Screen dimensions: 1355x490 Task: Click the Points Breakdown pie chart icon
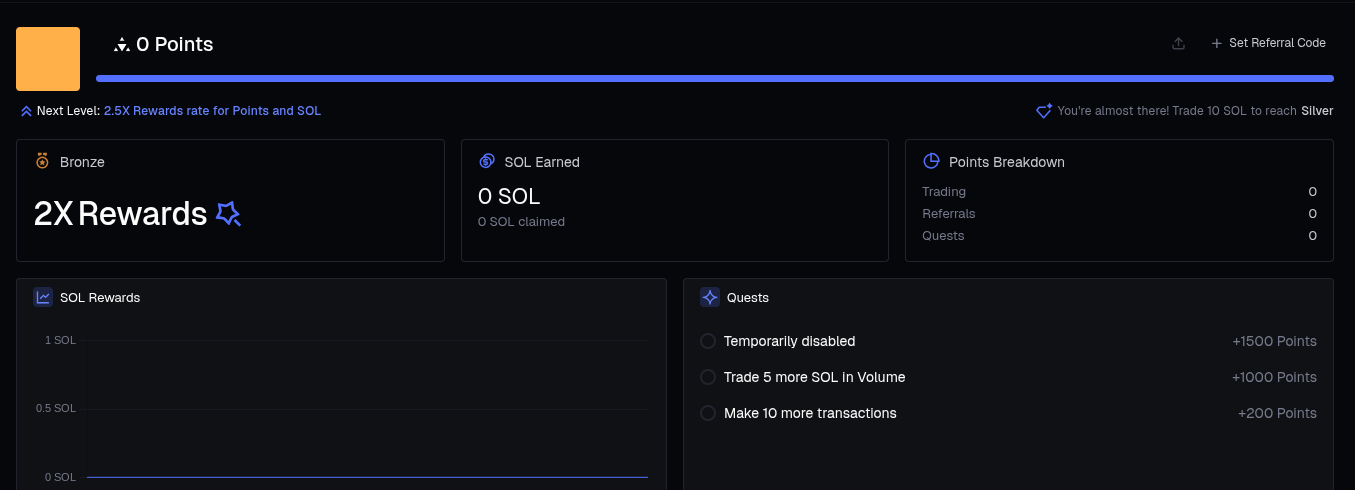pos(931,161)
